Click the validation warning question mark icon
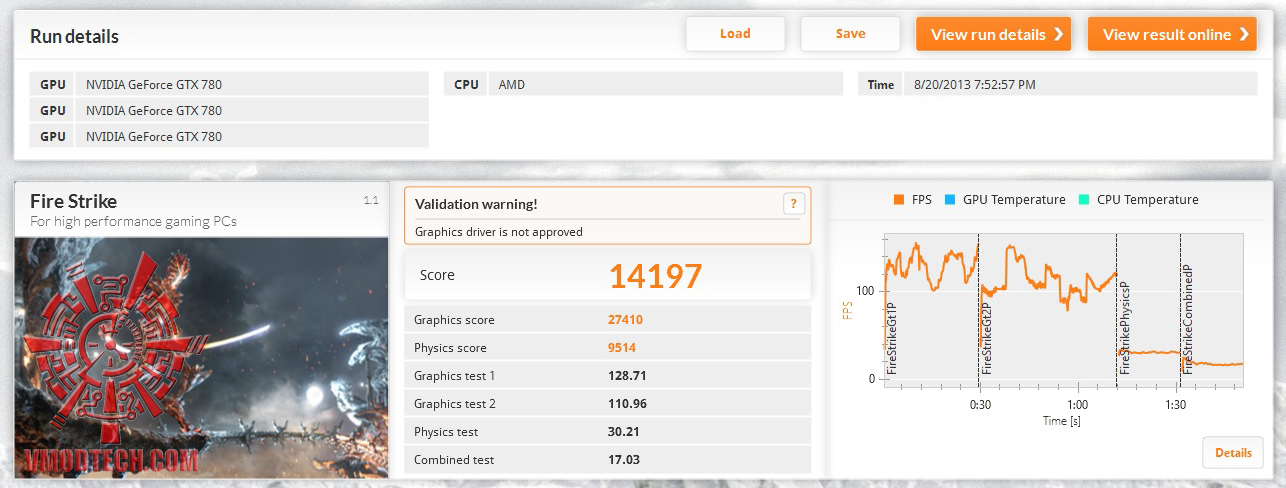Viewport: 1286px width, 488px height. [x=793, y=204]
